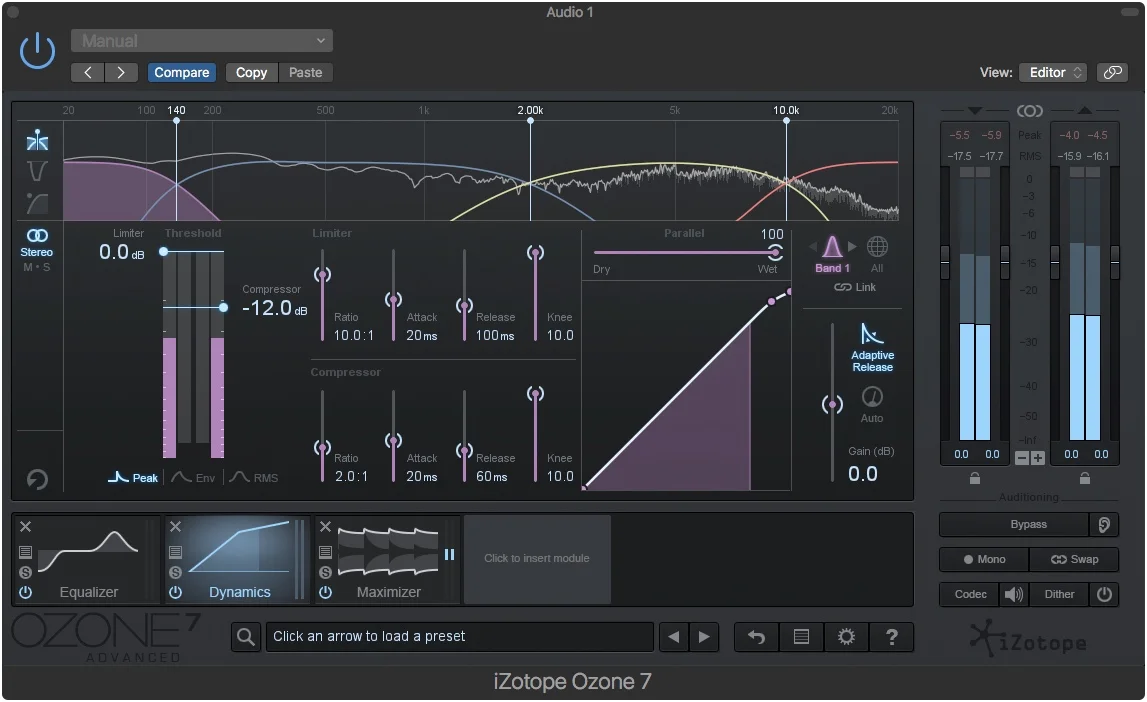
Task: Select the All bands globe icon
Action: click(x=878, y=247)
